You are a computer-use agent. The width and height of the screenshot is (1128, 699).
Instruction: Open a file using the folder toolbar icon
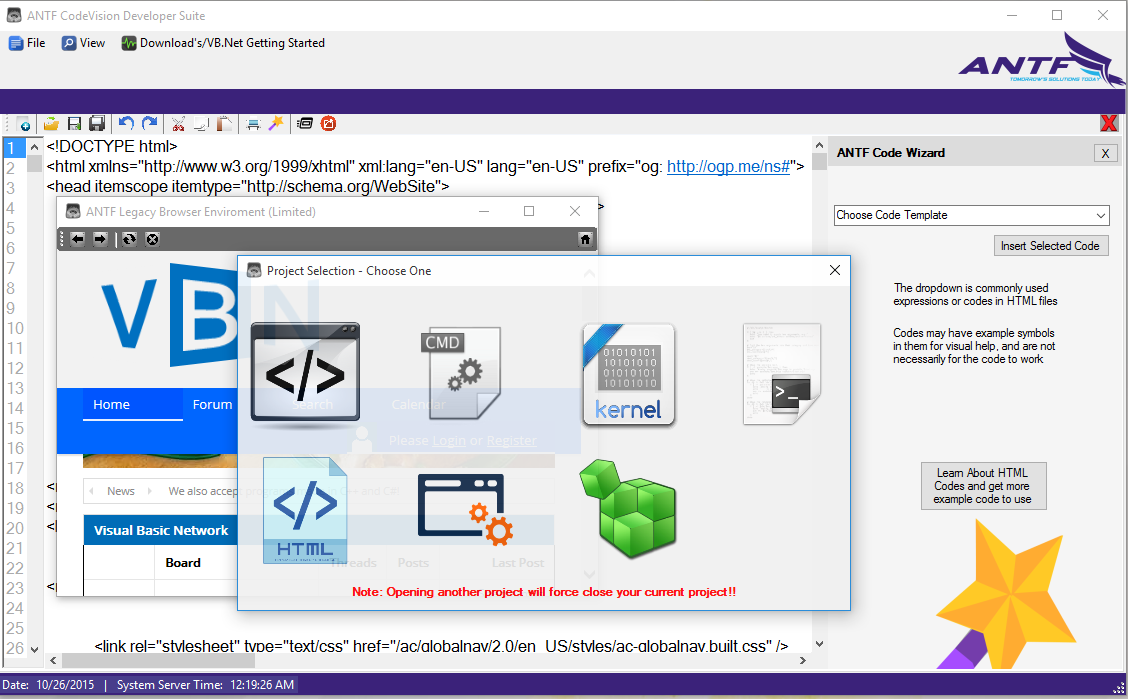50,123
